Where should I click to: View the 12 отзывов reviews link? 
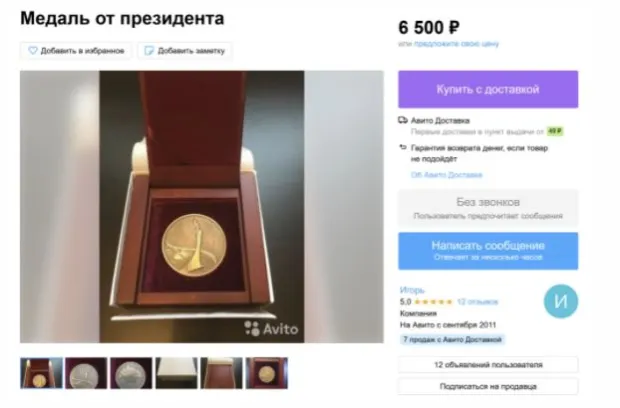(477, 302)
